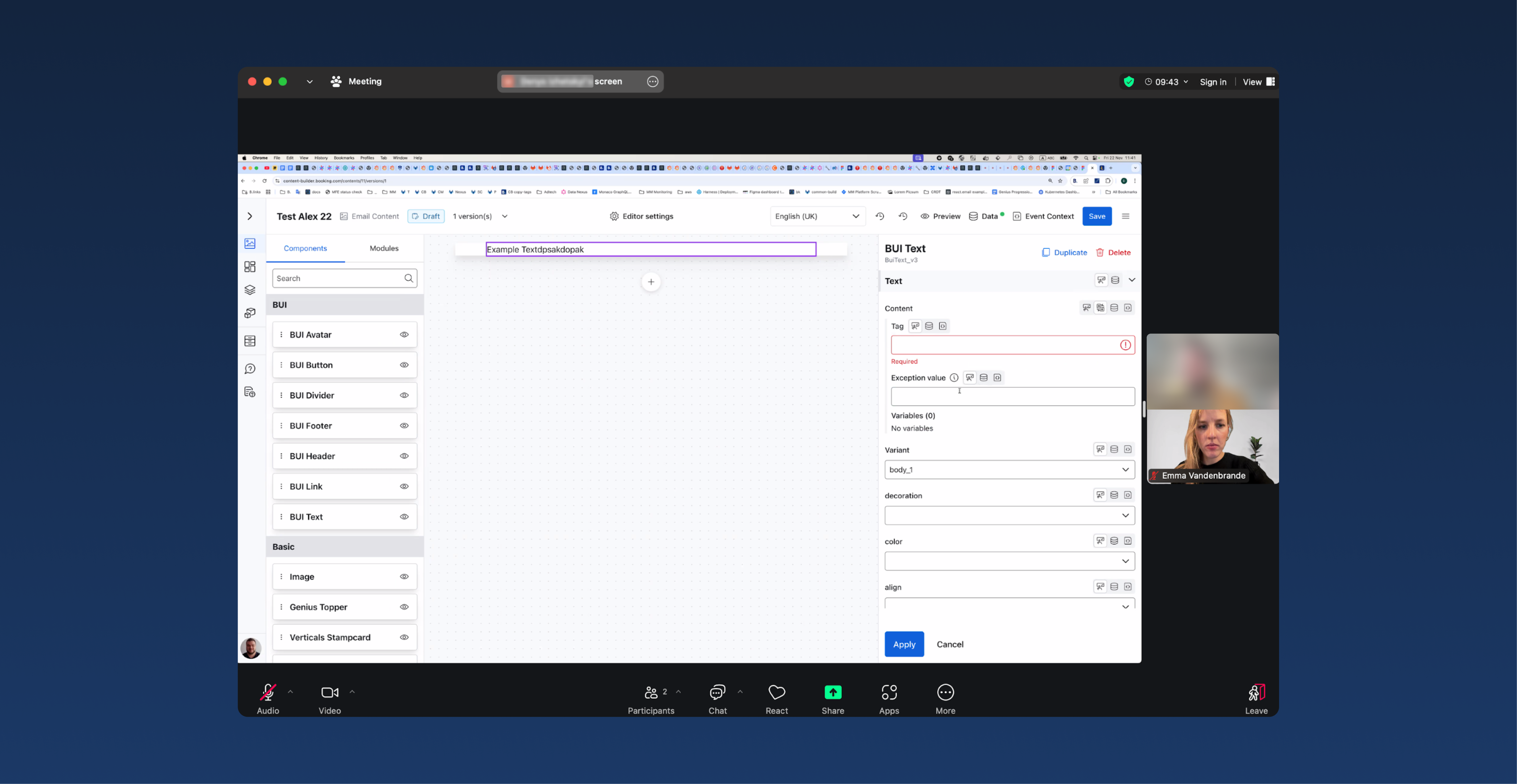The image size is (1517, 784).
Task: Open the File menu in the Chrome menu bar
Action: point(277,158)
